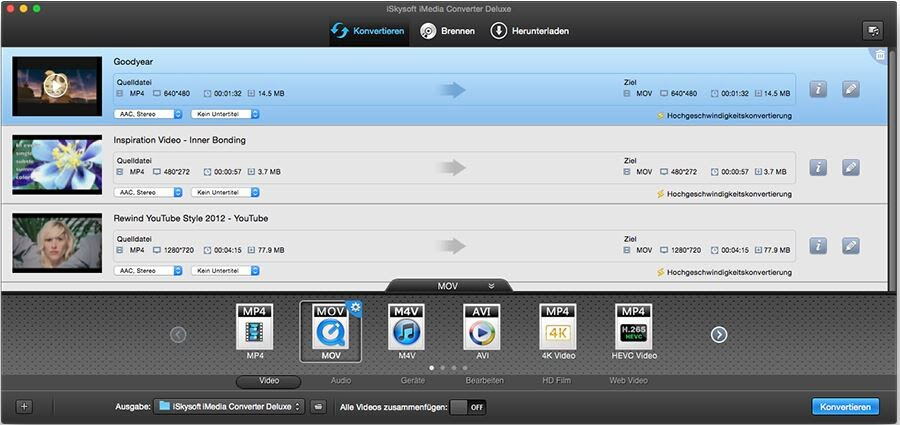Open Inspiration Video's Kein Untertitel dropdown
This screenshot has width=900, height=425.
click(225, 192)
